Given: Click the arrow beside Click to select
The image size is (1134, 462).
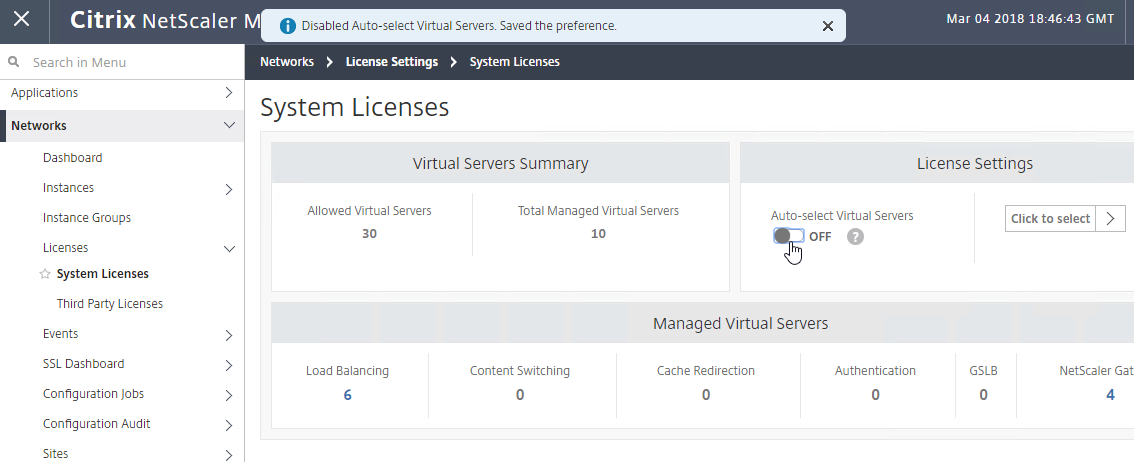Looking at the screenshot, I should [1111, 218].
